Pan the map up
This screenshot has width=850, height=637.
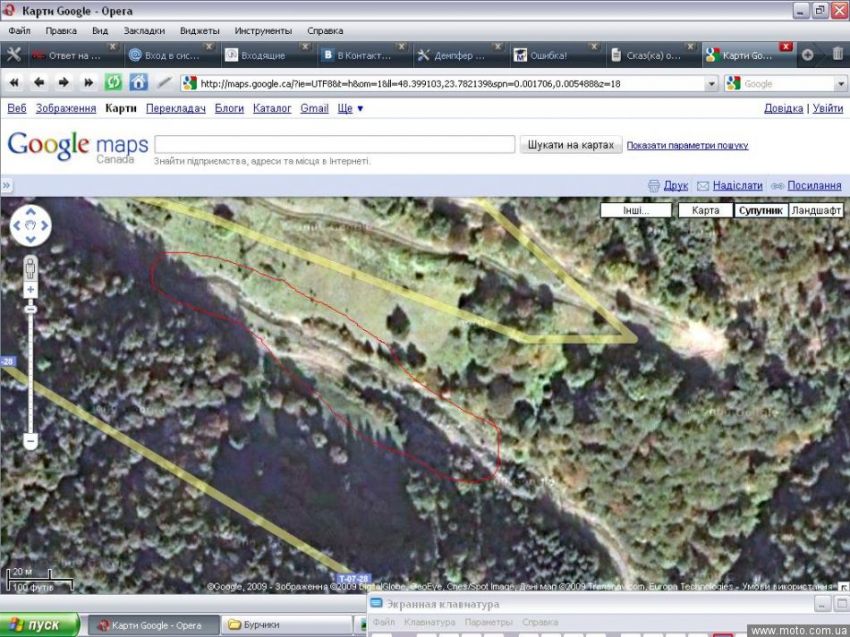point(30,212)
